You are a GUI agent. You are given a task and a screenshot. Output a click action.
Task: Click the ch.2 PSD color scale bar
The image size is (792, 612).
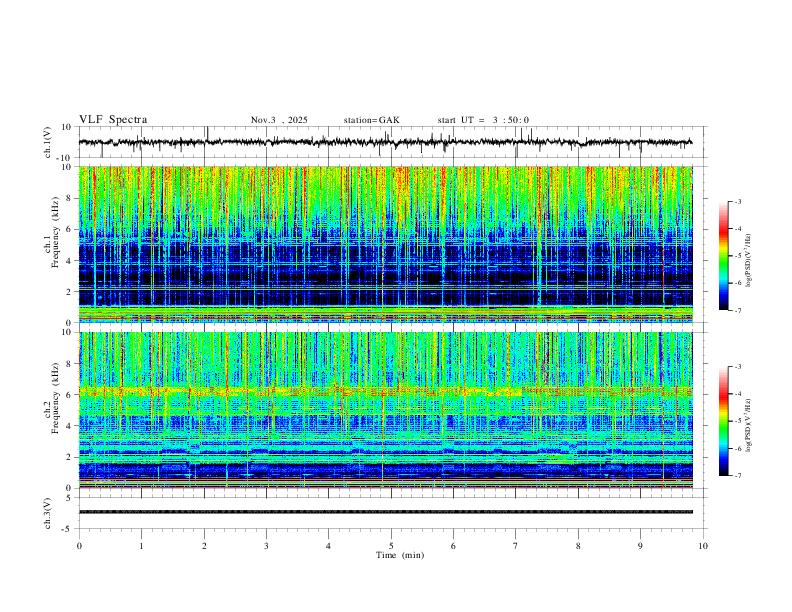tap(723, 421)
